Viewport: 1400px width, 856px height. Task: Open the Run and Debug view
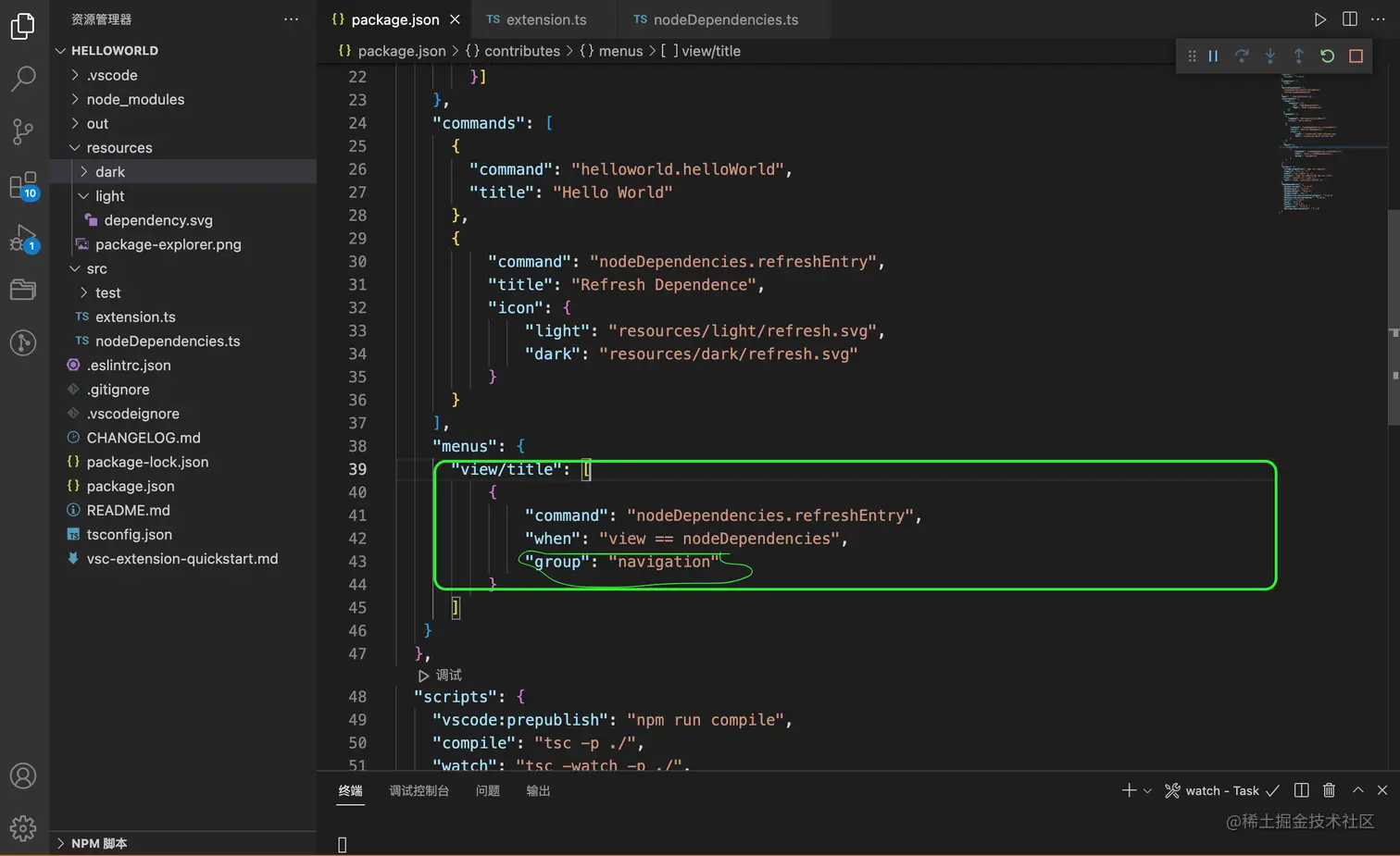point(23,239)
